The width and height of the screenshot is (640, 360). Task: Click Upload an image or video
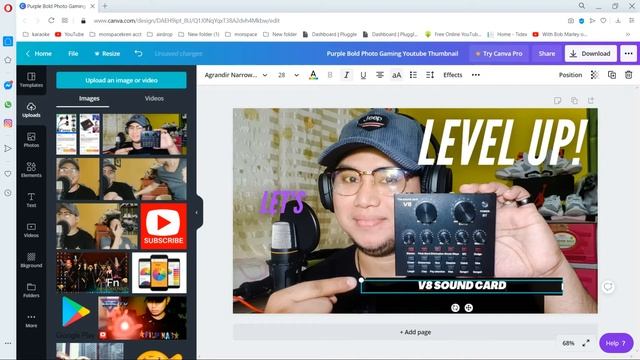click(x=121, y=80)
